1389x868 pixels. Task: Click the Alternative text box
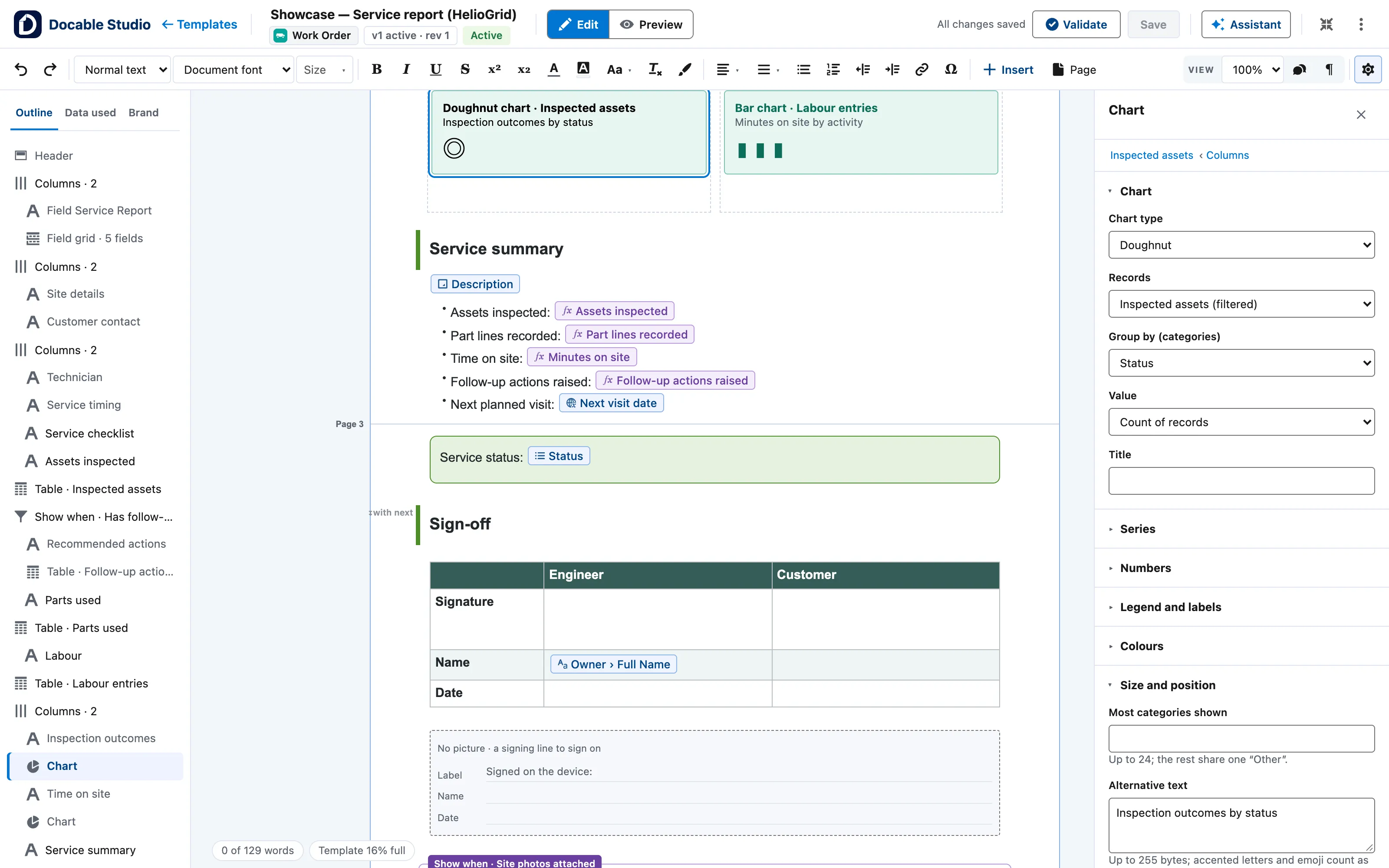1241,825
